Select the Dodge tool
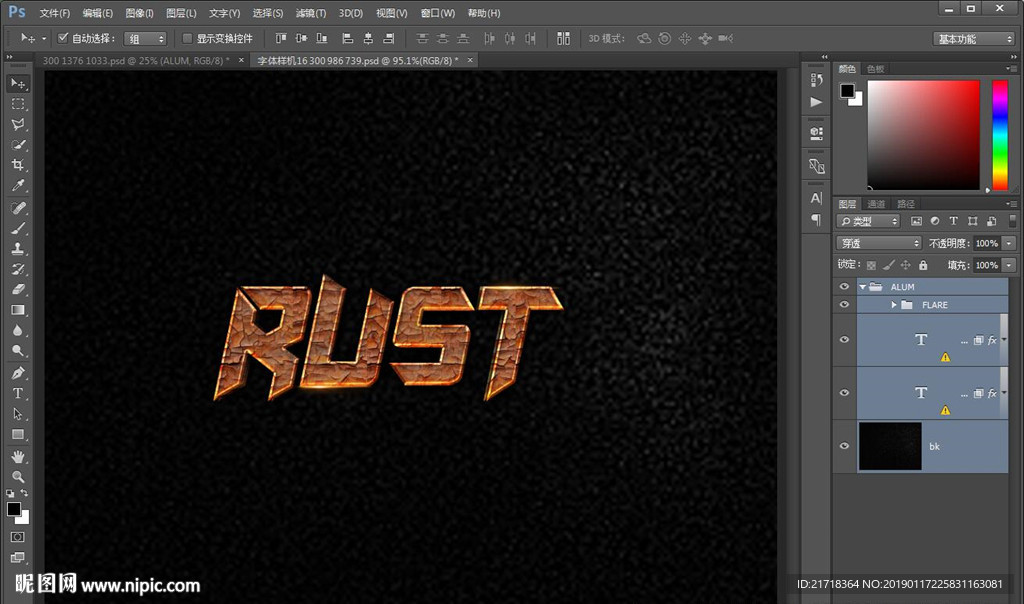Viewport: 1024px width, 604px height. click(18, 350)
